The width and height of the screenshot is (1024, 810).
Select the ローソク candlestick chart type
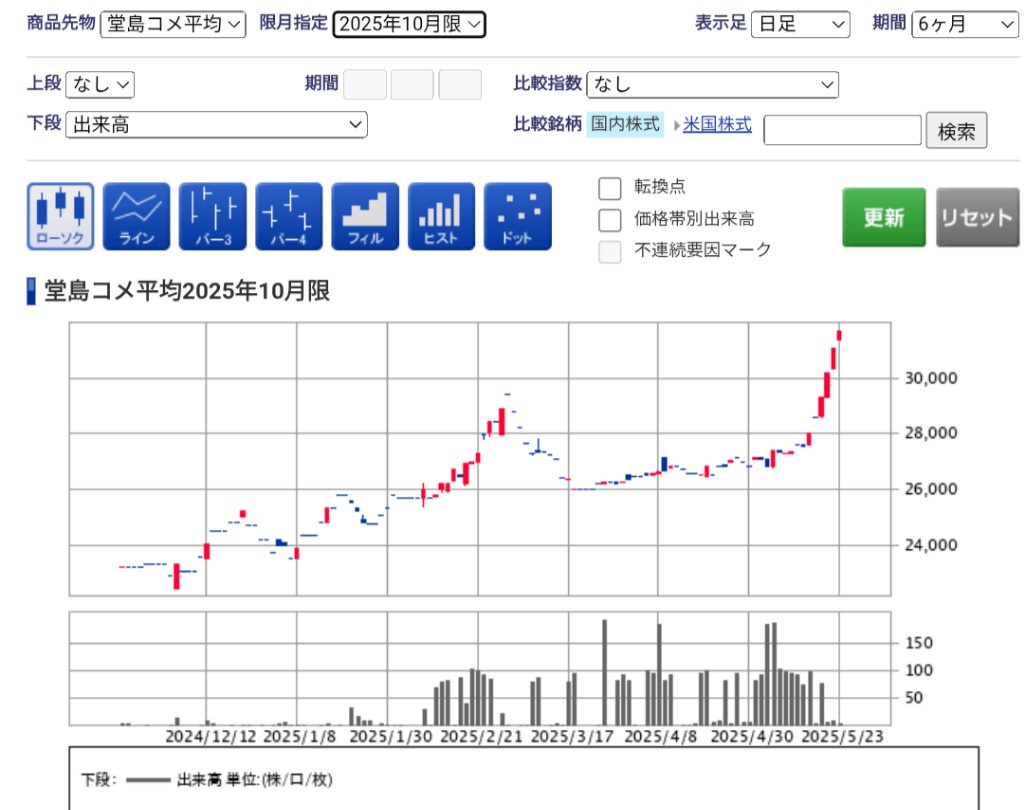(60, 216)
